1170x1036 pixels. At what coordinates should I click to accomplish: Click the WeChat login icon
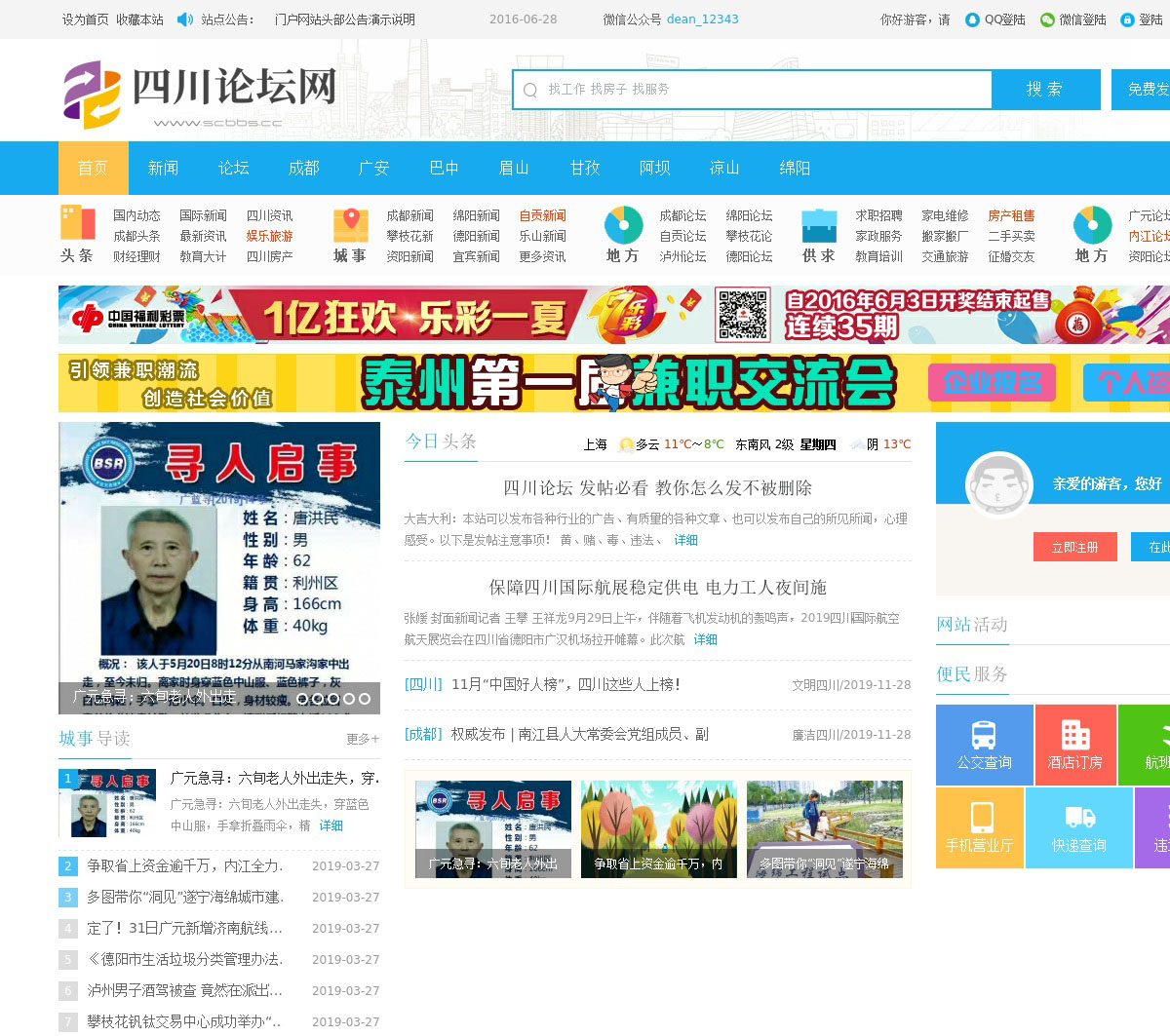click(1047, 19)
